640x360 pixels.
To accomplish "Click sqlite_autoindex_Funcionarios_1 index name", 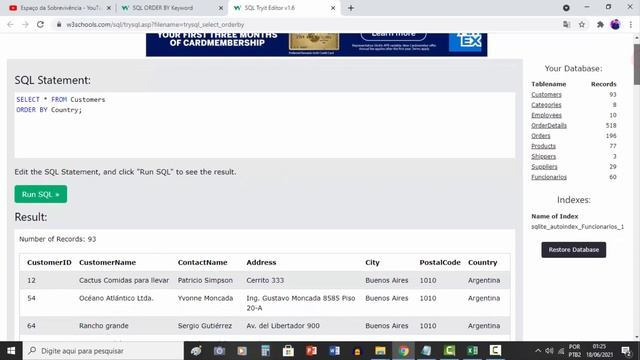I will tap(577, 227).
